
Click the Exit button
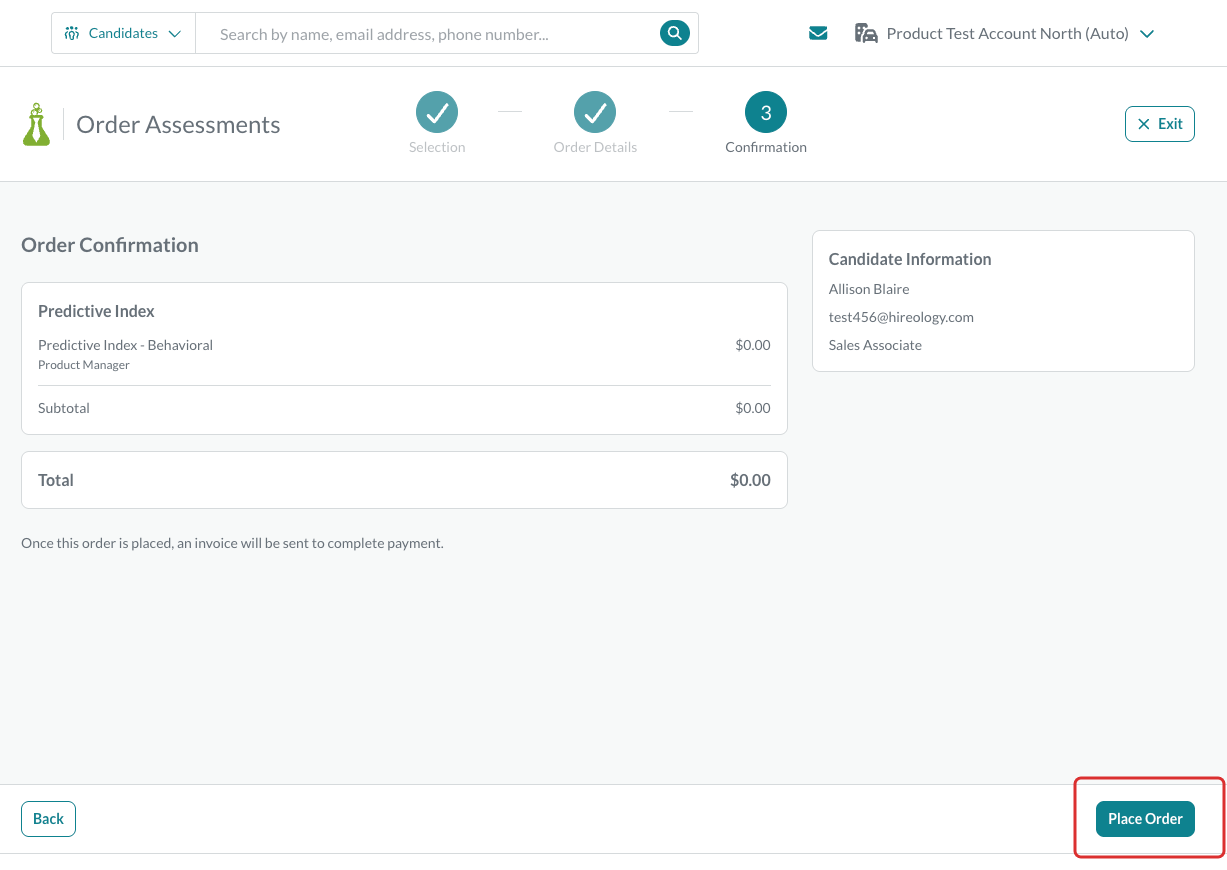pyautogui.click(x=1160, y=124)
